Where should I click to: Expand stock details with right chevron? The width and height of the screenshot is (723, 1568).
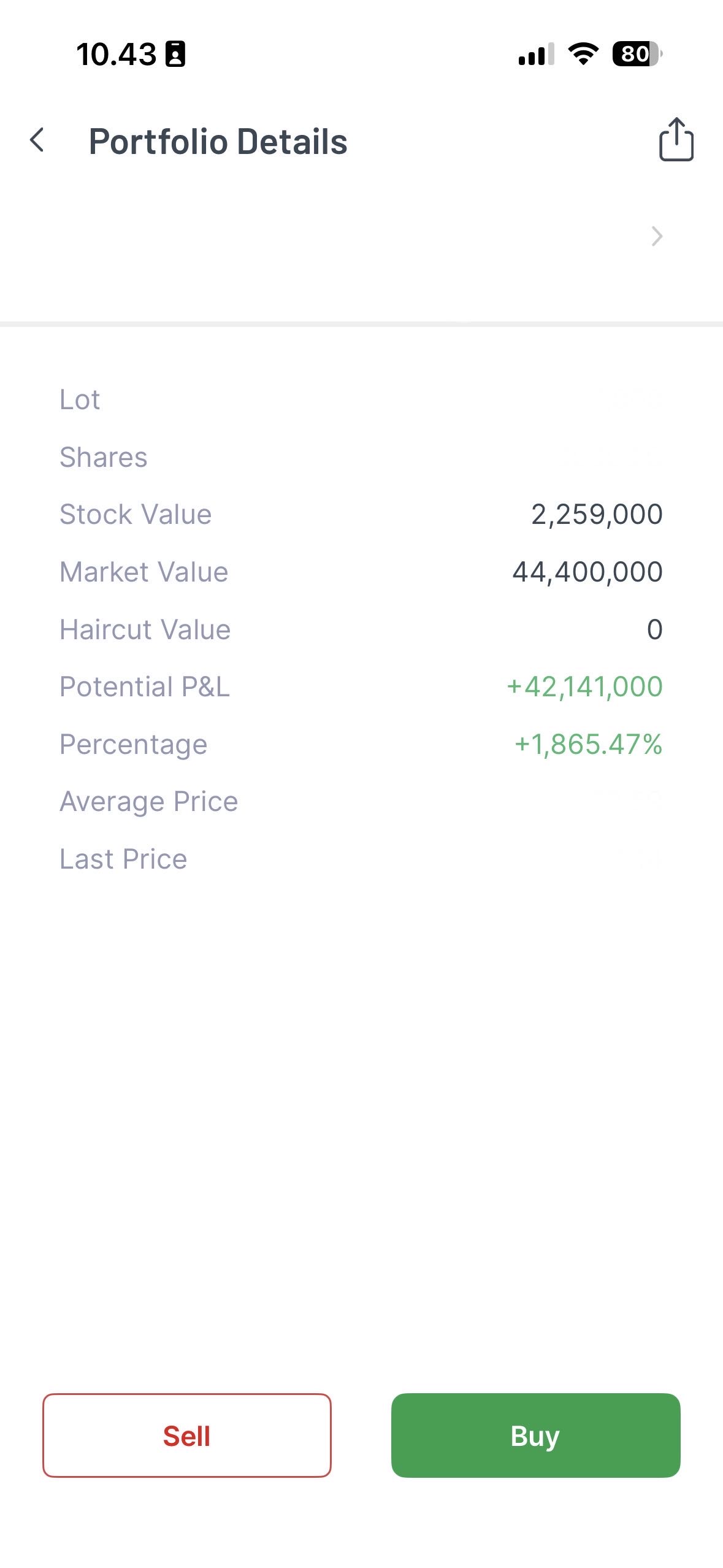[657, 236]
